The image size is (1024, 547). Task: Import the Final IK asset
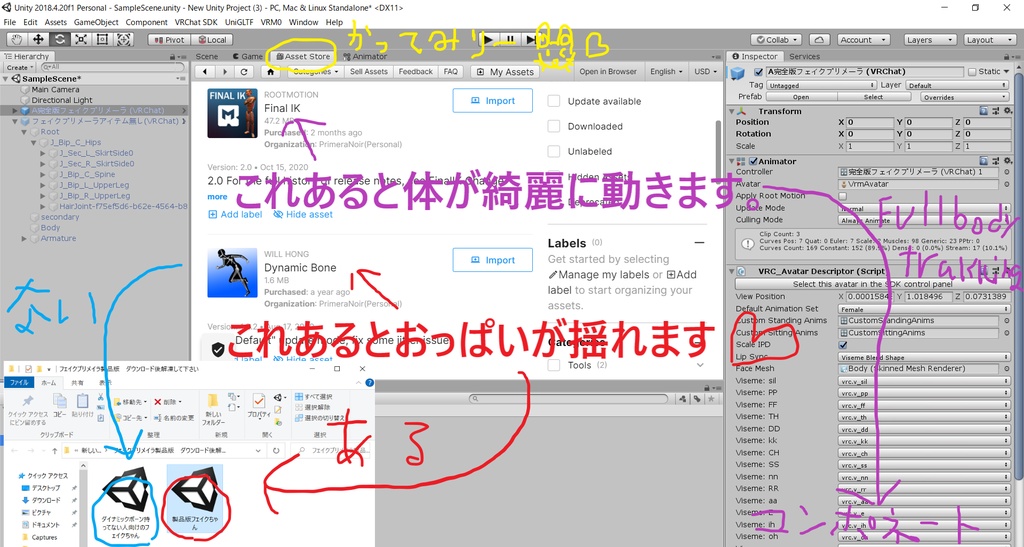(x=492, y=101)
